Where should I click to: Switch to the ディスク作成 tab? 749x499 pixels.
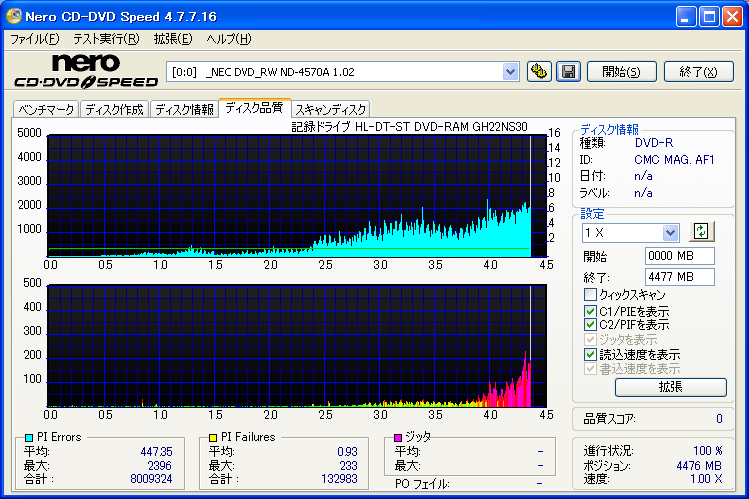click(115, 109)
